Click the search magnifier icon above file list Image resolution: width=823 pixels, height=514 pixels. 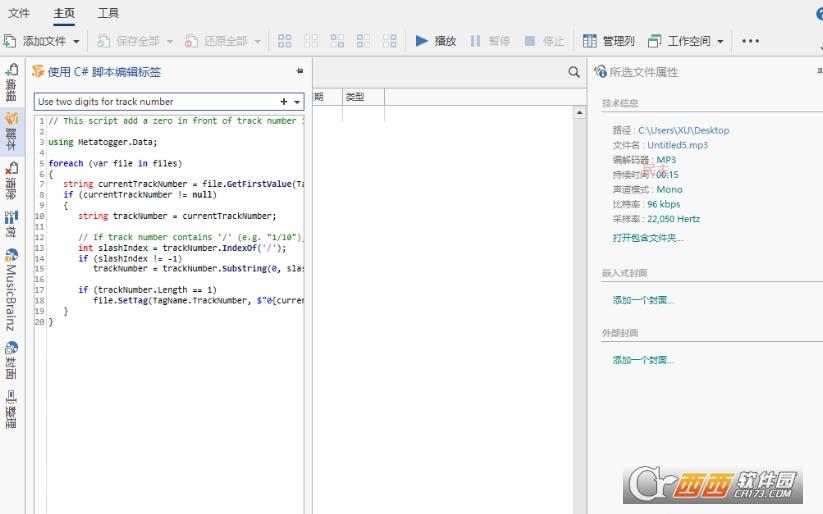coord(574,72)
